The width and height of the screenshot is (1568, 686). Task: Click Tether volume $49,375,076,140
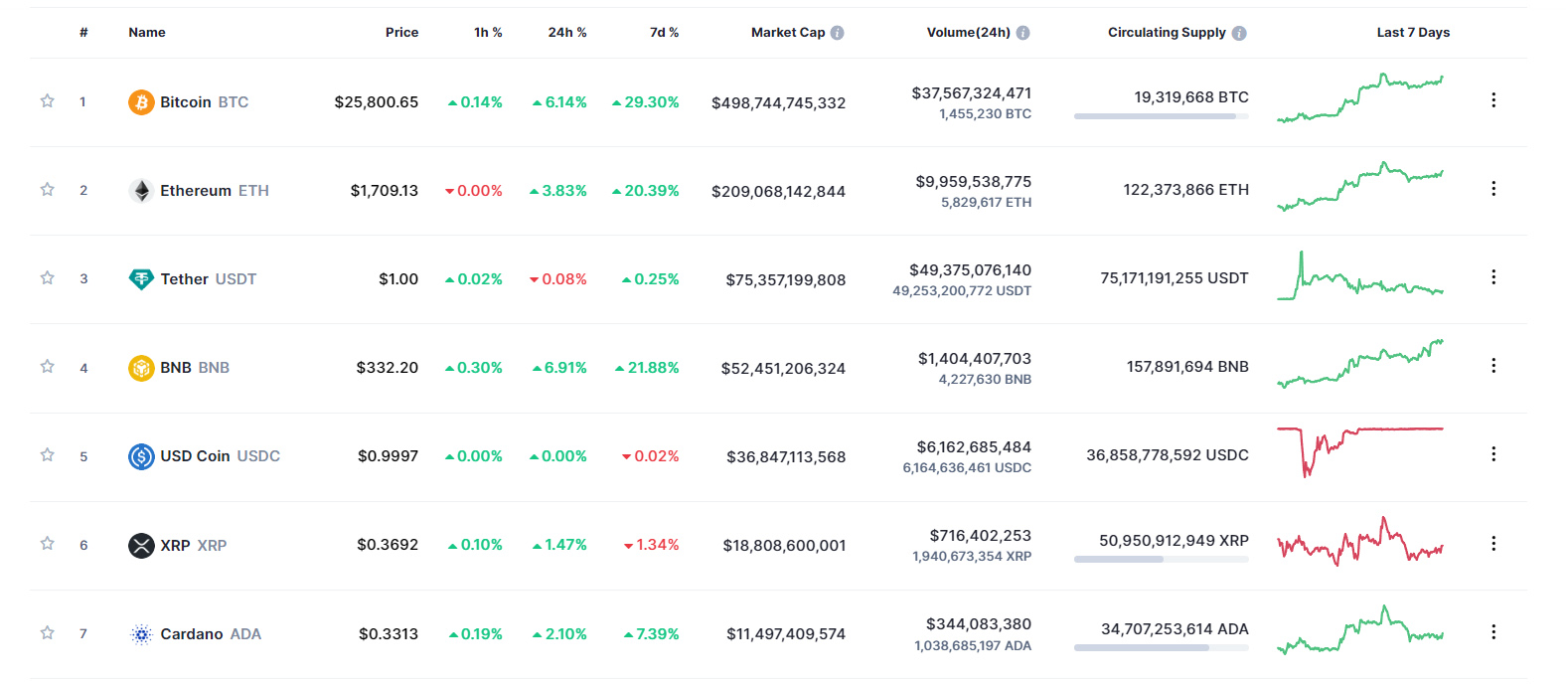pyautogui.click(x=971, y=270)
